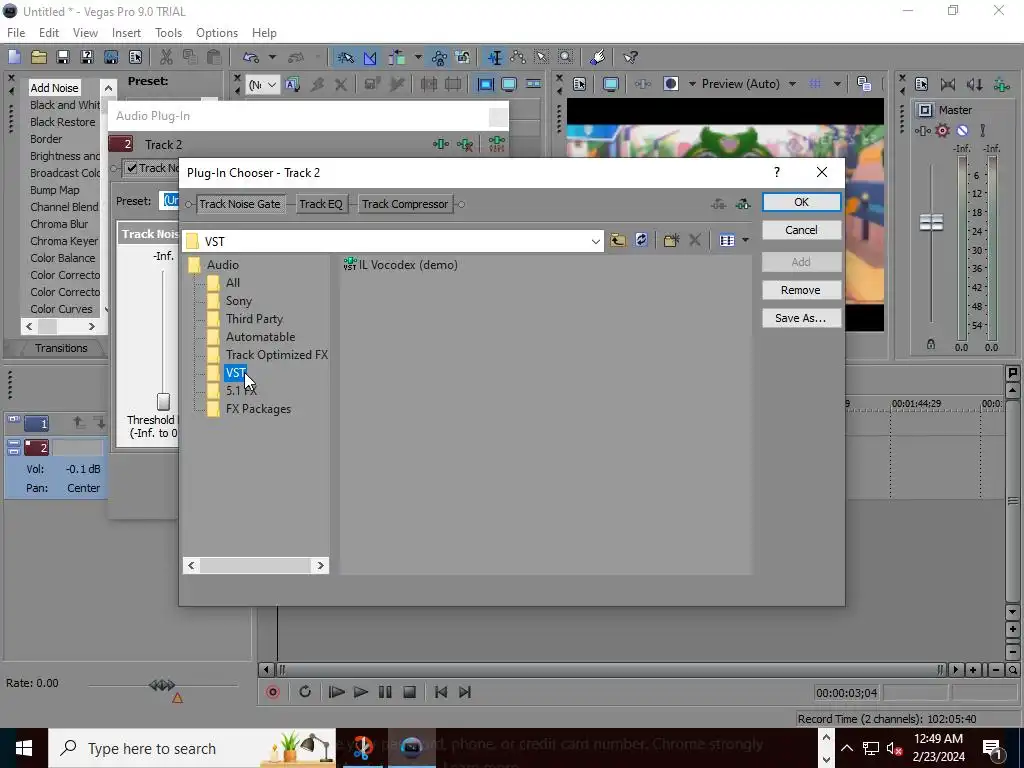The image size is (1024, 768).
Task: Toggle Track Noise Gate checkbox in Audio Plug-In
Action: coord(132,168)
